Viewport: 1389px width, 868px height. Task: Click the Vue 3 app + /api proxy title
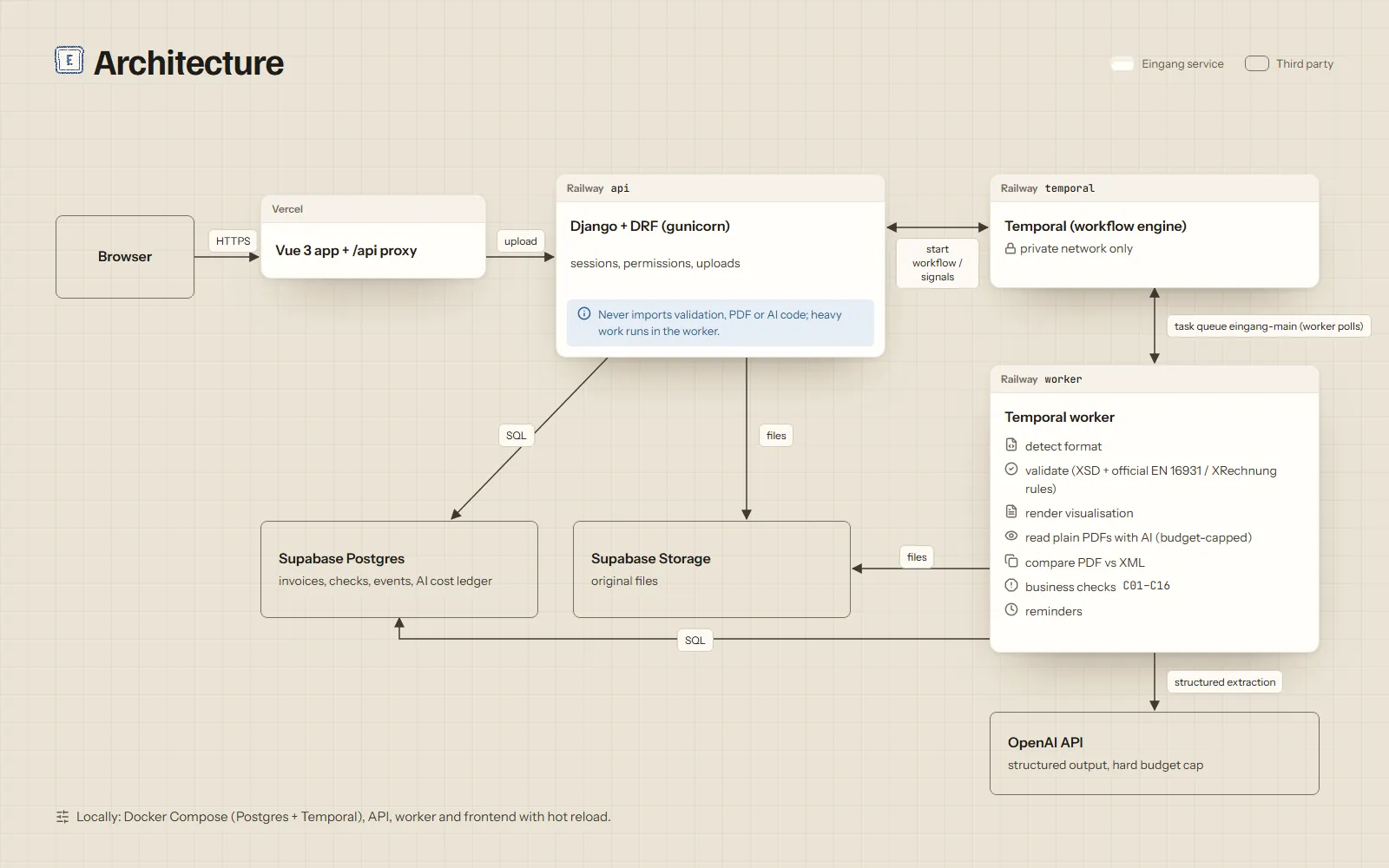346,250
